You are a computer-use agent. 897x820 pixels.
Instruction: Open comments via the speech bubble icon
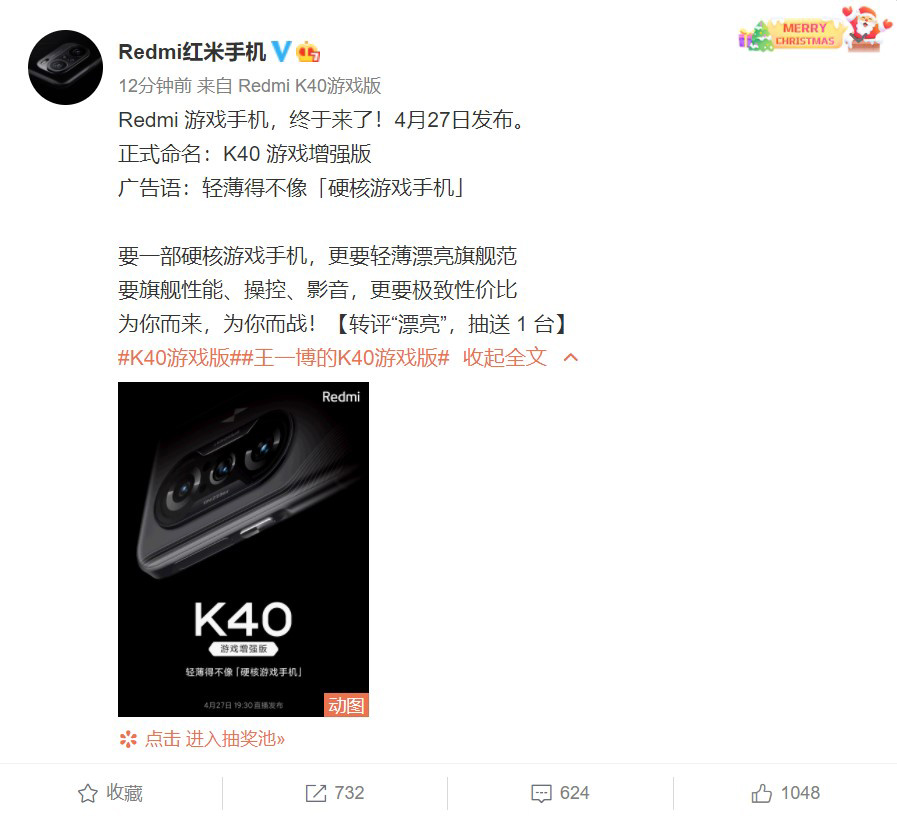click(541, 793)
